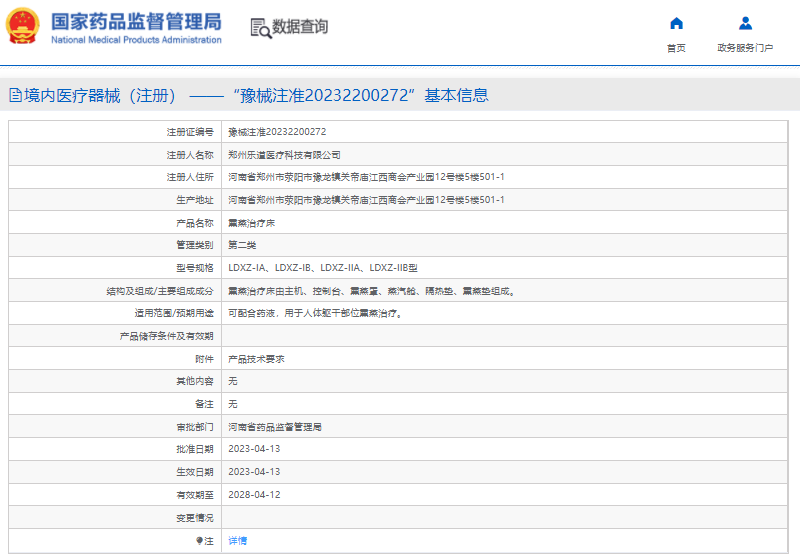Click the 注册证编号 row label
This screenshot has width=800, height=559.
(190, 132)
